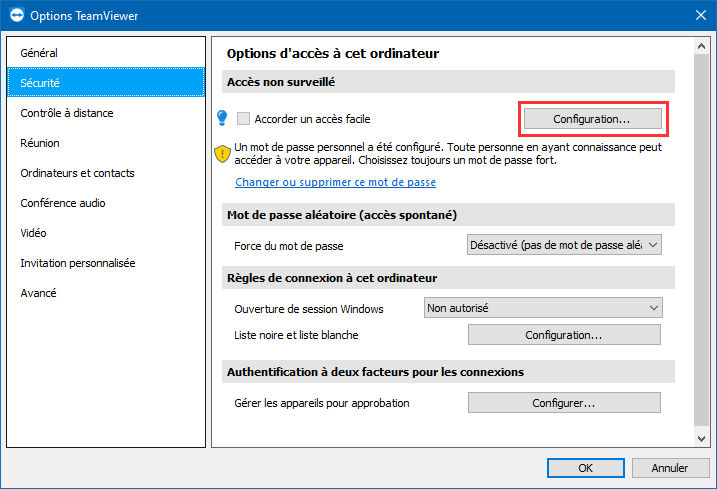The height and width of the screenshot is (489, 717).
Task: Open Force du mot de passe dropdown
Action: [x=564, y=245]
